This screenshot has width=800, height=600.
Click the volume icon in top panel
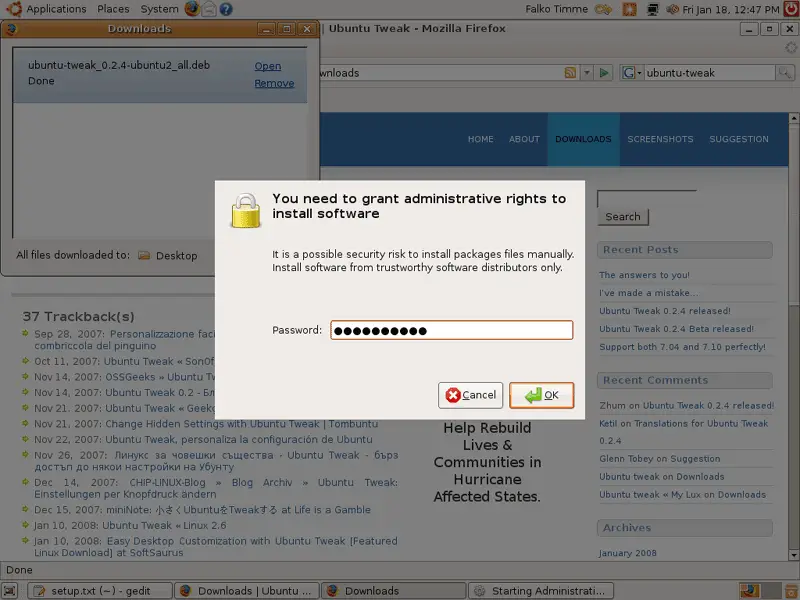(x=673, y=9)
